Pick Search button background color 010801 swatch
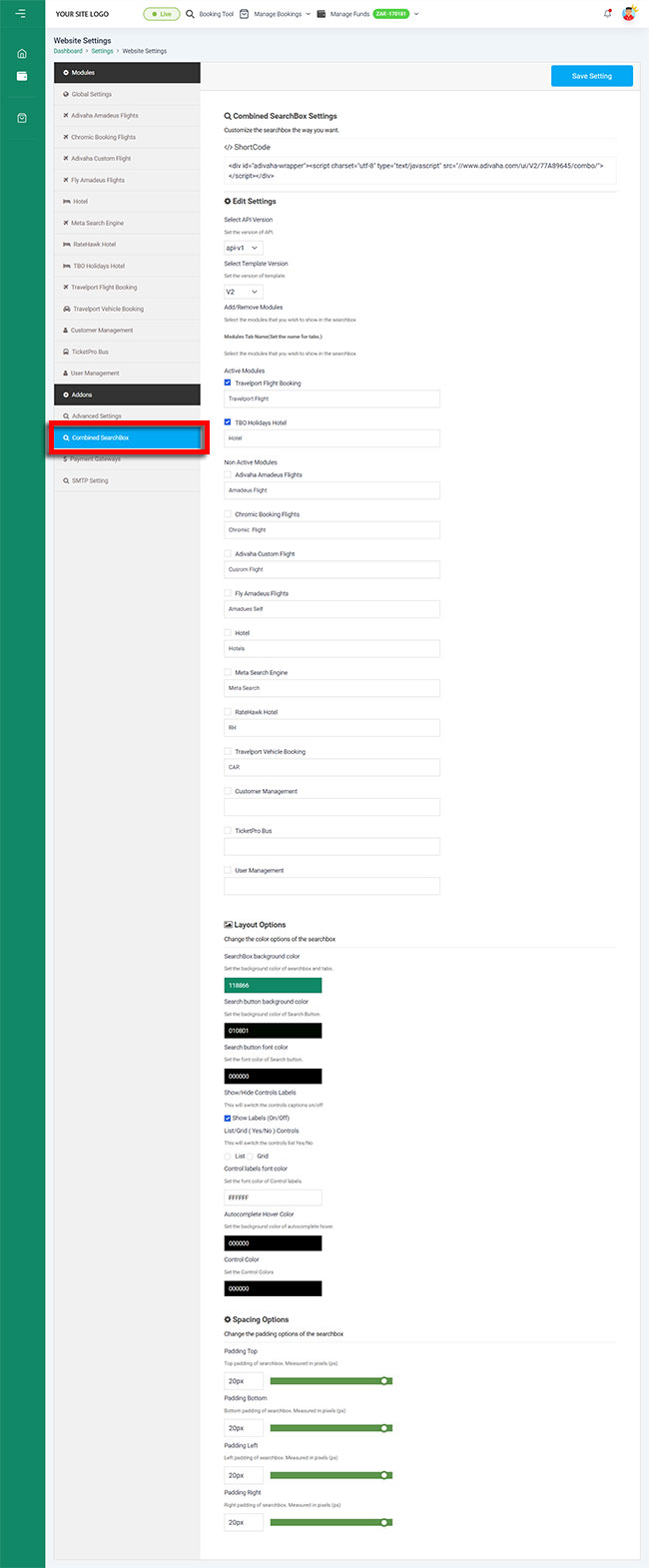The image size is (649, 1568). 273,1031
